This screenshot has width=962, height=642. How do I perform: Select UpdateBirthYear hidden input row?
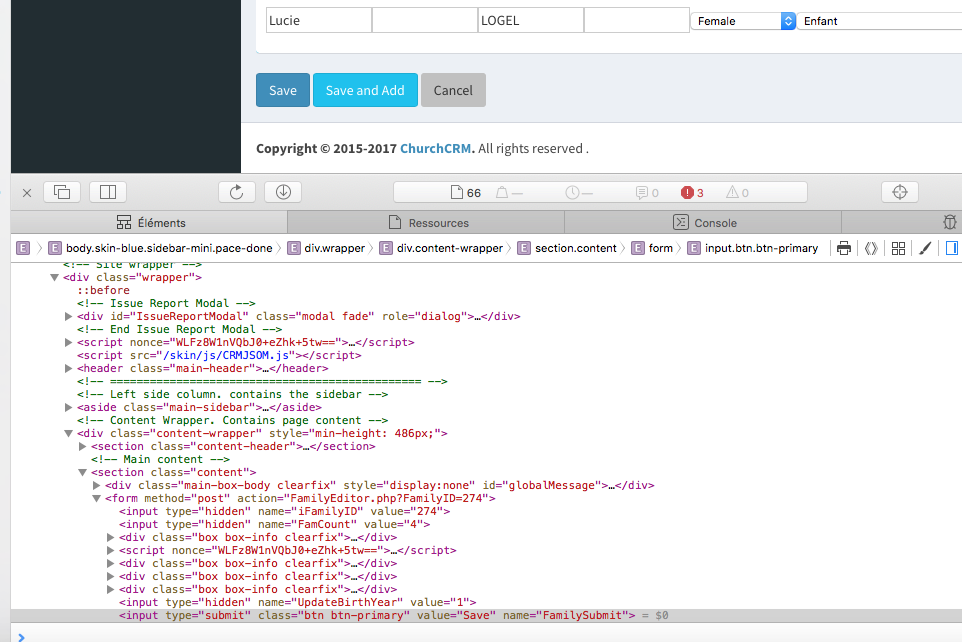point(298,603)
